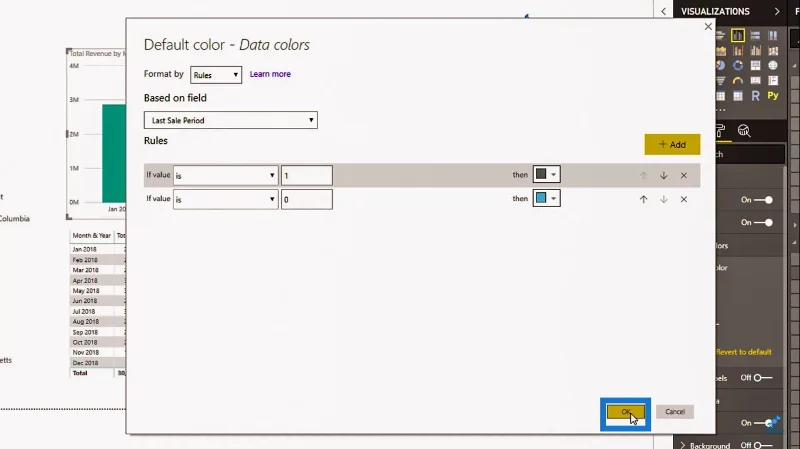Viewport: 800px width, 449px height.
Task: Select the funnel visualization
Action: coord(720,81)
